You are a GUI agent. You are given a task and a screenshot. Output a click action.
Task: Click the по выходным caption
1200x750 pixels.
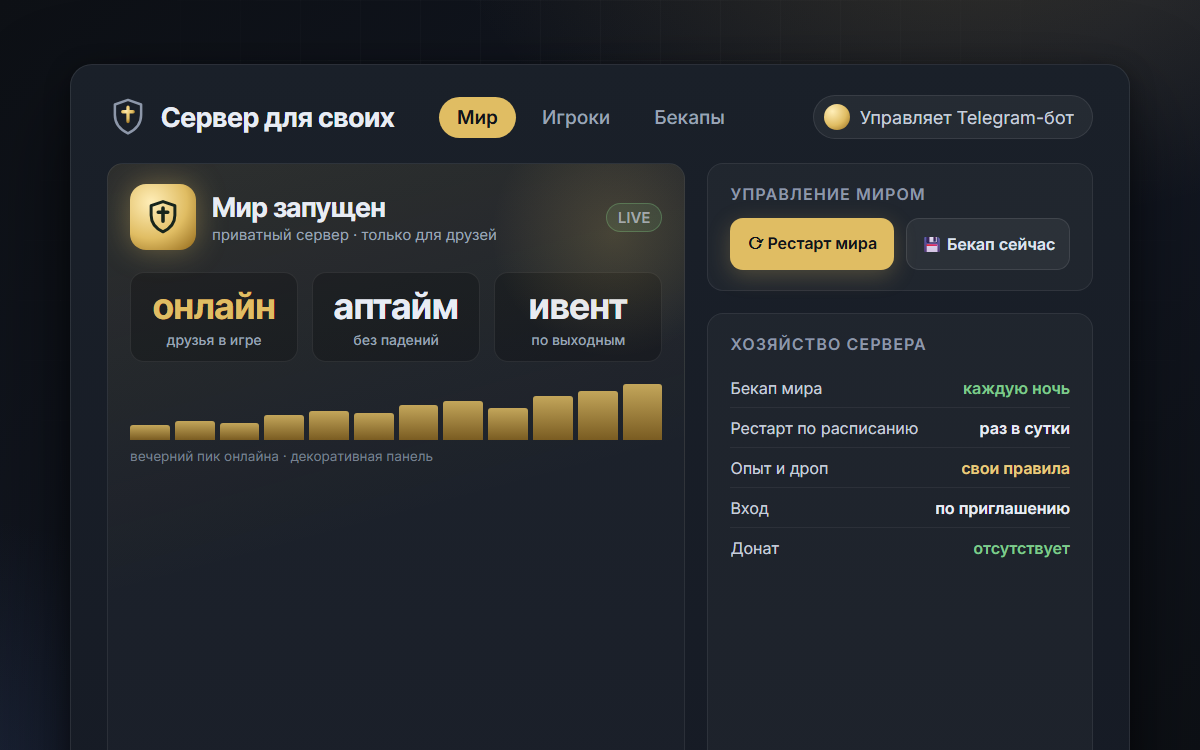[x=578, y=340]
